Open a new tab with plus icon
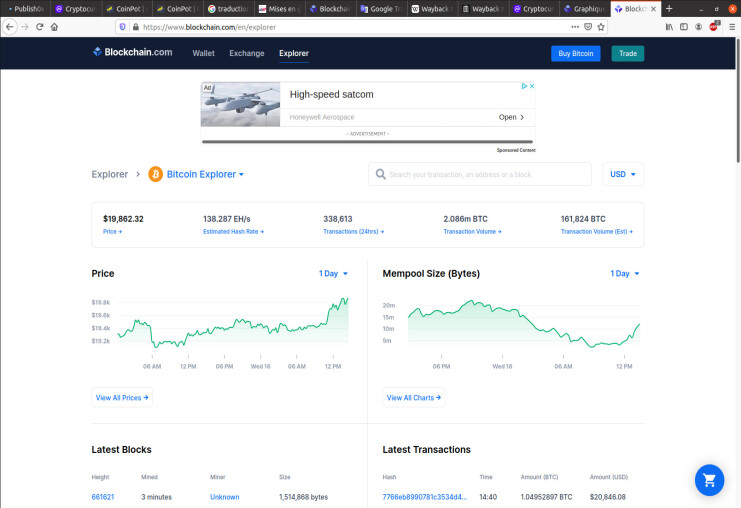Viewport: 741px width, 508px height. (x=669, y=9)
